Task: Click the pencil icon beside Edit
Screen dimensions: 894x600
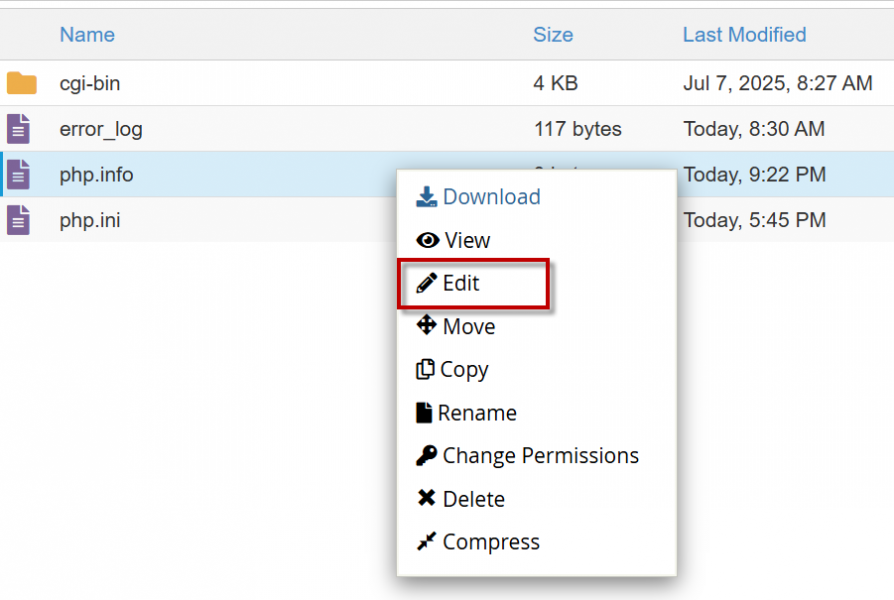Action: [427, 284]
